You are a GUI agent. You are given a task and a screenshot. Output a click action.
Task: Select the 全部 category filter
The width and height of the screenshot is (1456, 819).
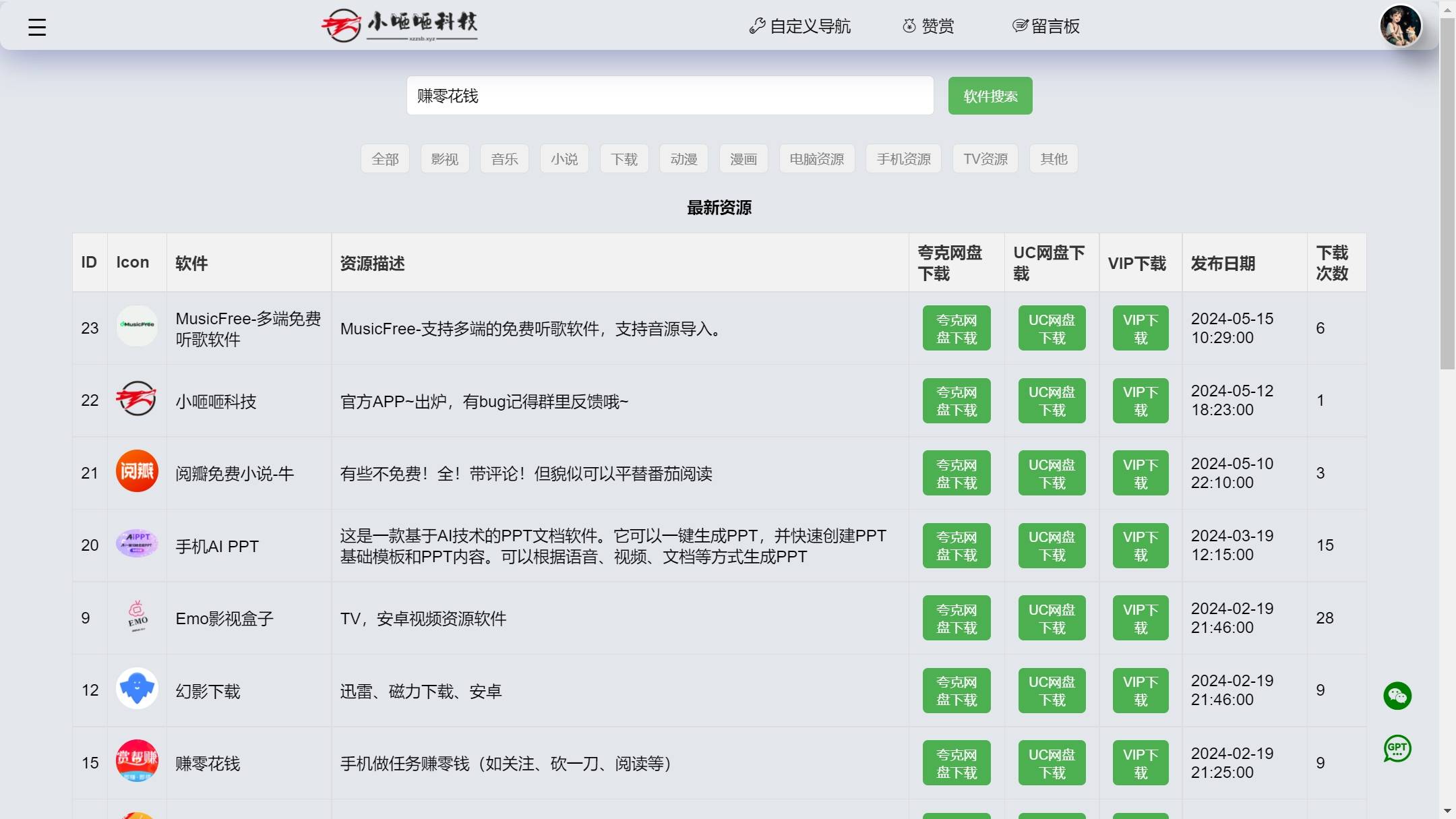[x=385, y=159]
